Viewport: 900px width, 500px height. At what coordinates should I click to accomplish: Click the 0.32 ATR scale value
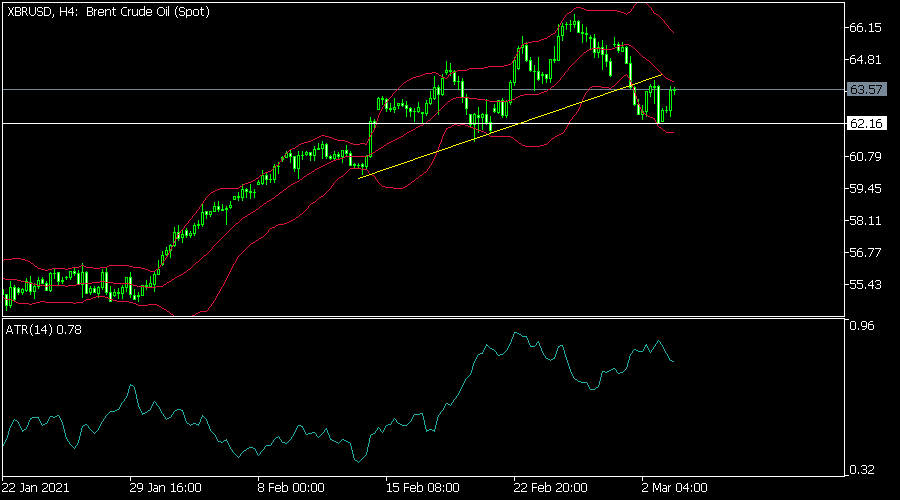pos(862,470)
